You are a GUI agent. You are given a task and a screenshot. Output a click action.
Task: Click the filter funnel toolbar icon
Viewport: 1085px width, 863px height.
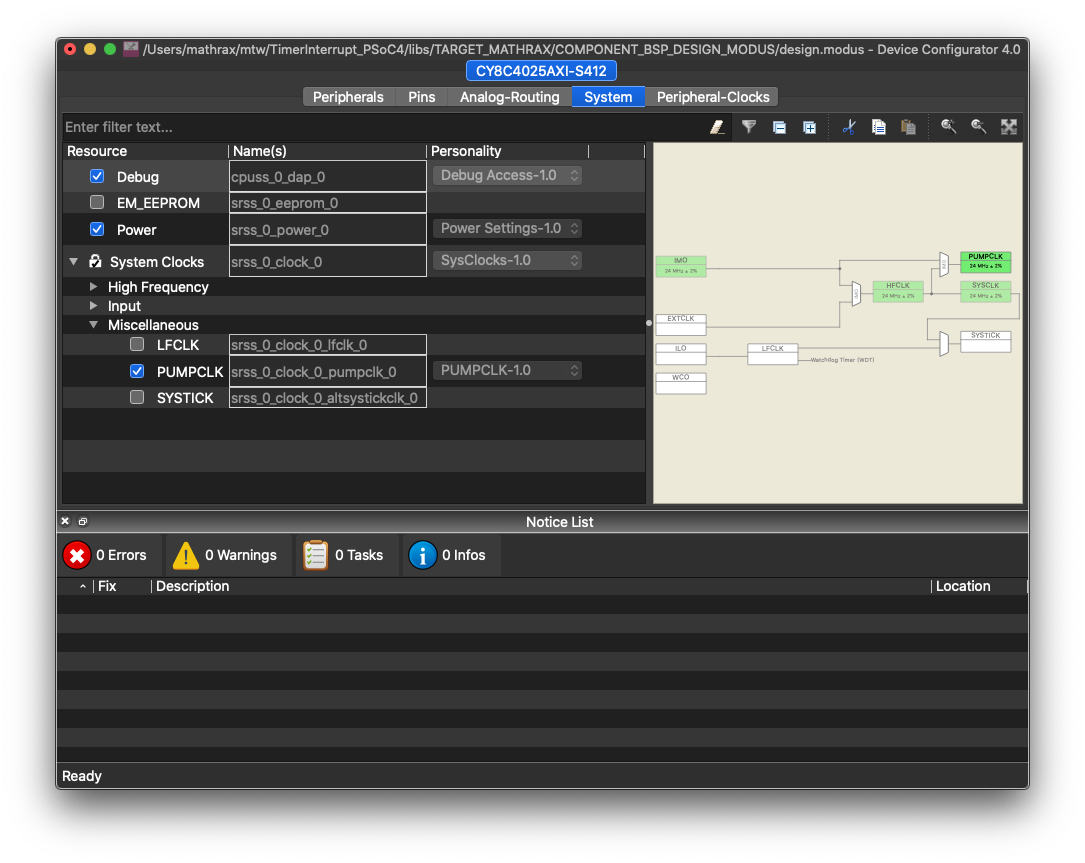(747, 127)
